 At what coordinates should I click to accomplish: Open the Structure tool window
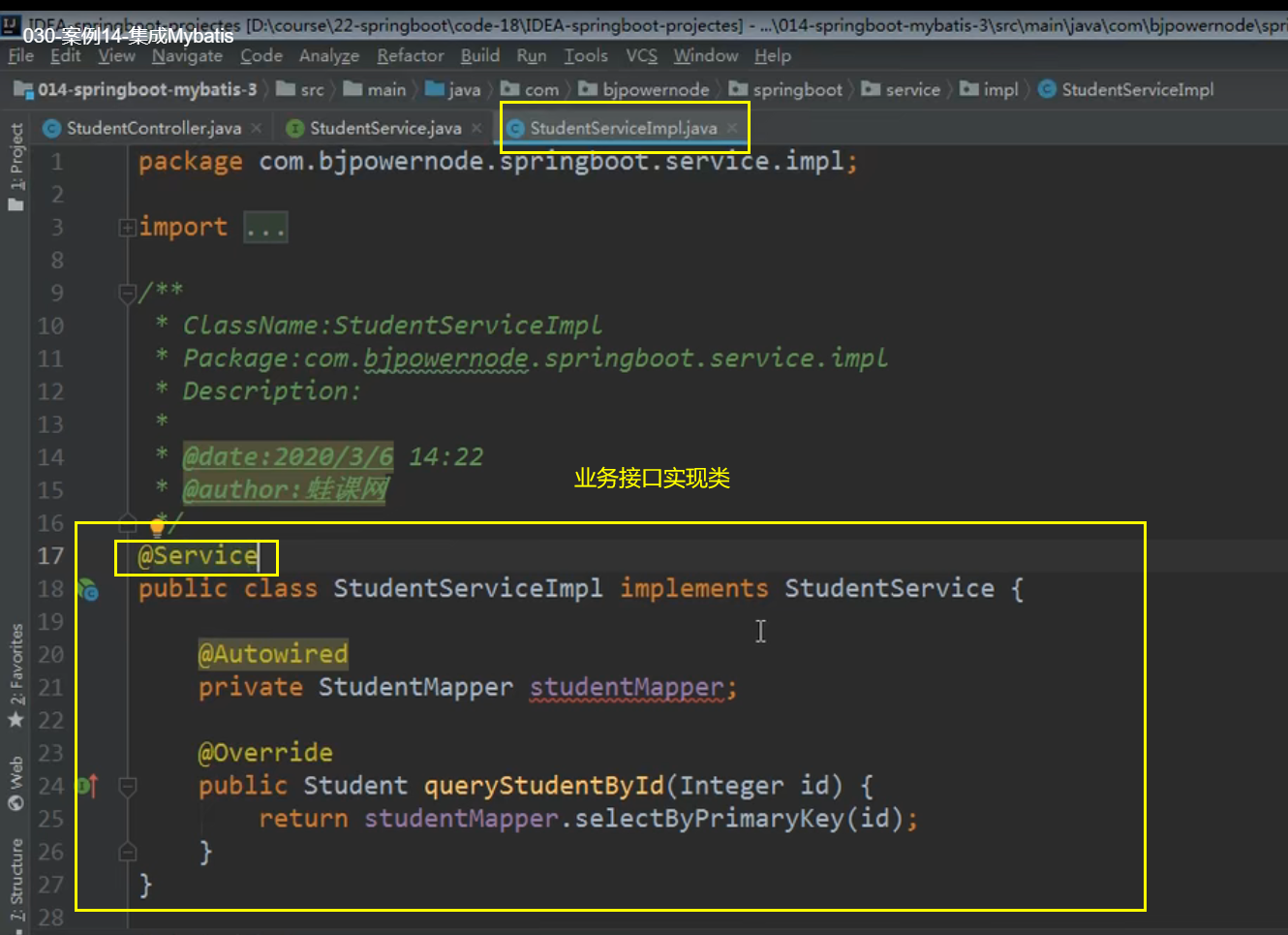click(x=15, y=879)
